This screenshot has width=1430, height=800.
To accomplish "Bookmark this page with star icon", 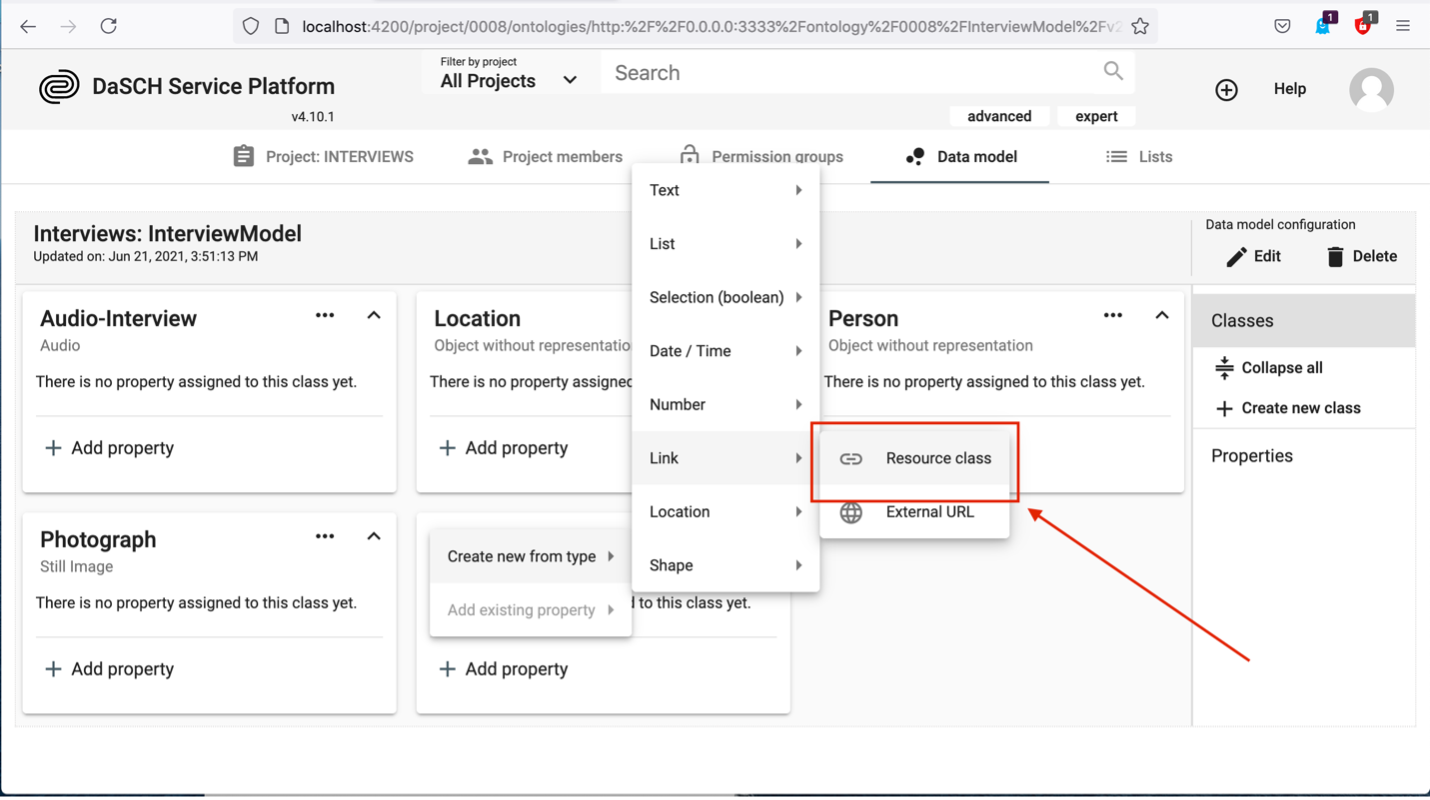I will pyautogui.click(x=1140, y=26).
